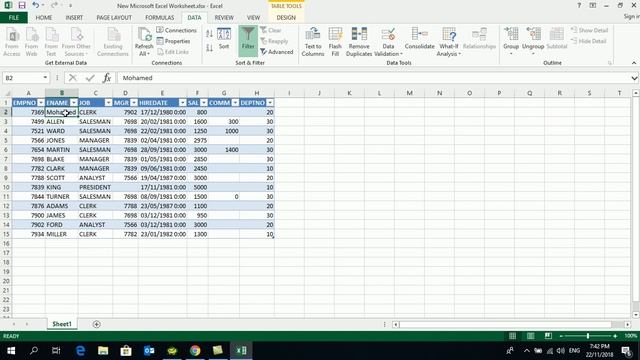Image resolution: width=640 pixels, height=360 pixels.
Task: Select column J header
Action: pyautogui.click(x=319, y=93)
